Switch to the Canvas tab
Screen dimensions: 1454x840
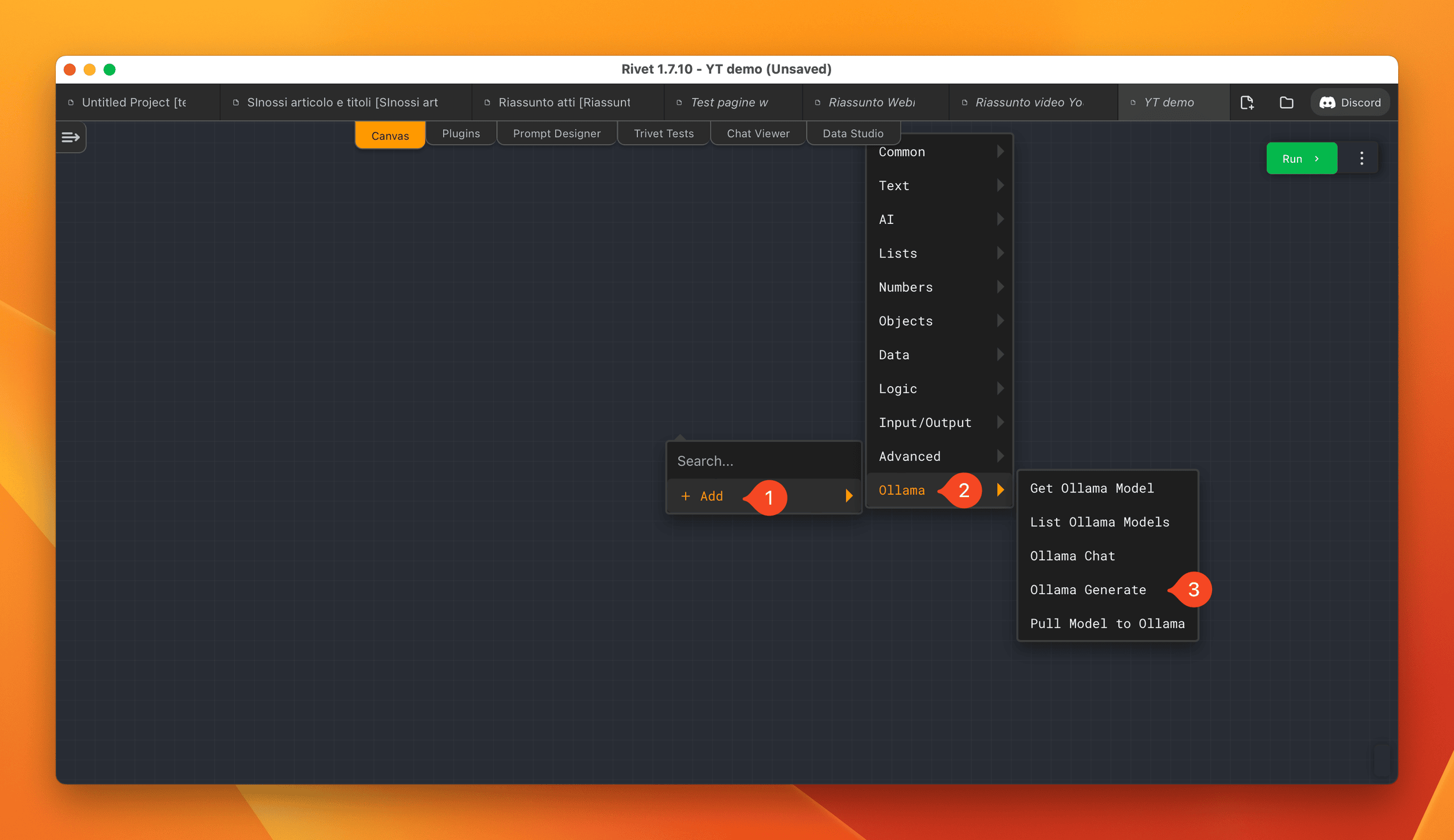pos(390,135)
